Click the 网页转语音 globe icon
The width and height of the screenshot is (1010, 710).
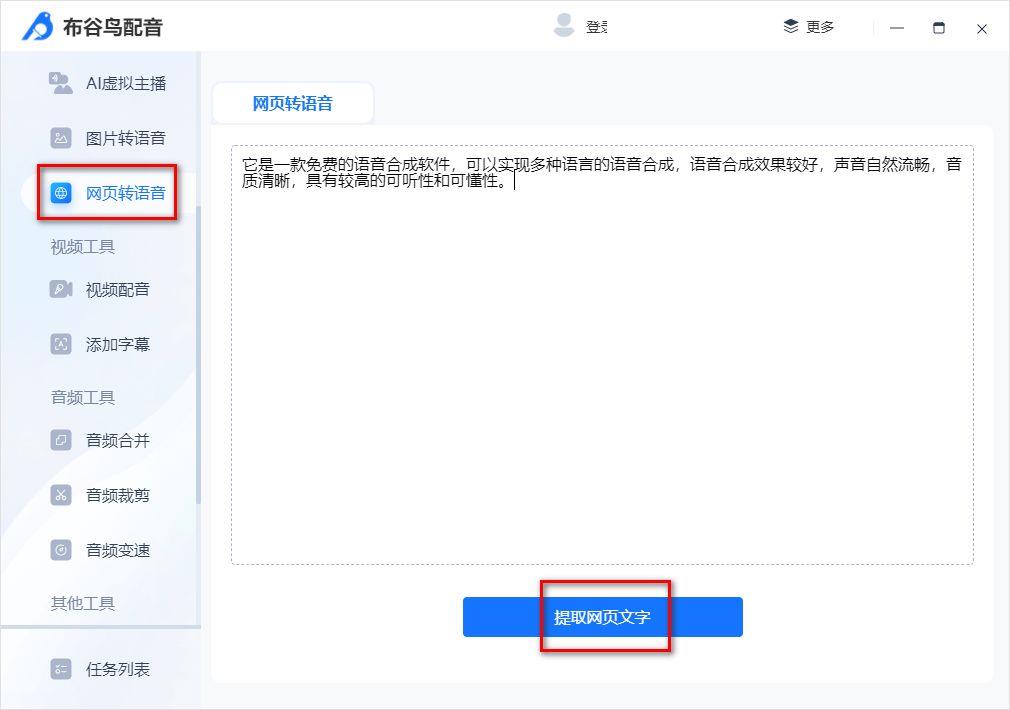[61, 193]
